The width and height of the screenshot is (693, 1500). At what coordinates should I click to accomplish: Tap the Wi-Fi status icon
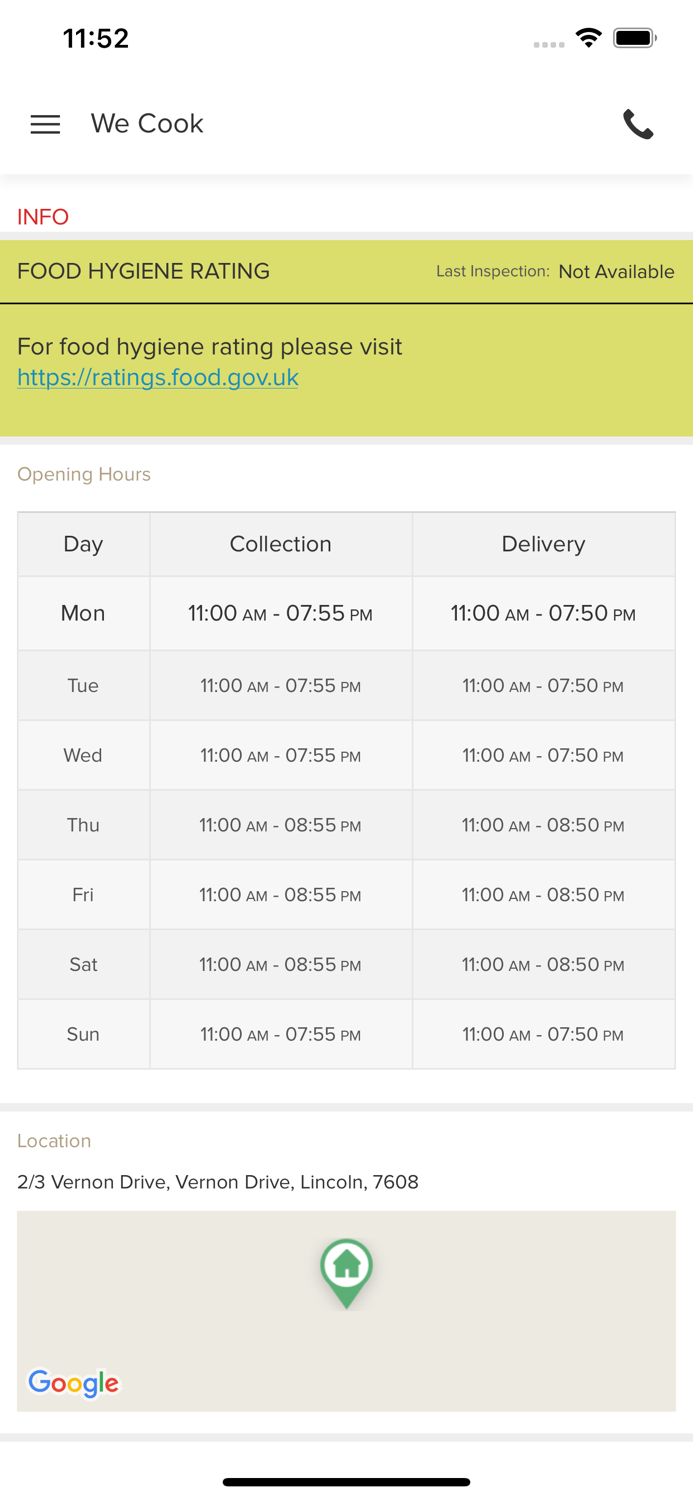[x=588, y=39]
